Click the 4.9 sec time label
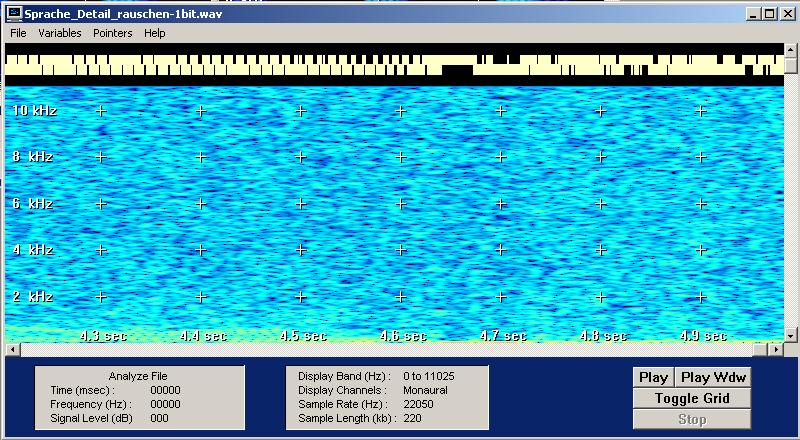 [x=703, y=336]
